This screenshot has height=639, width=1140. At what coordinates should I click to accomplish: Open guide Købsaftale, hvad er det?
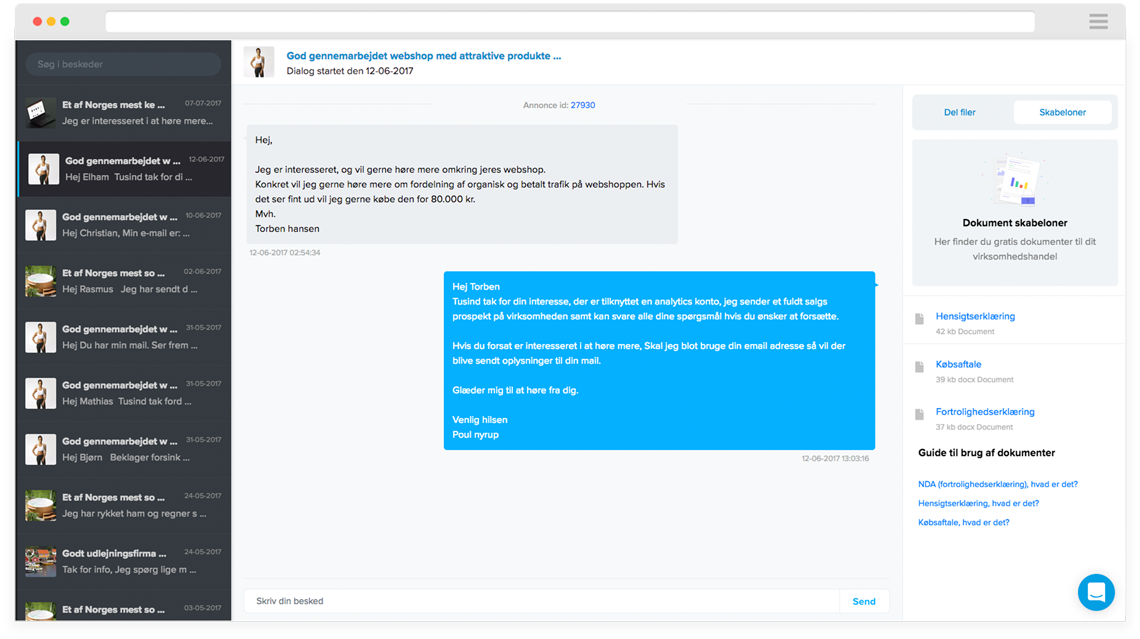(x=963, y=522)
